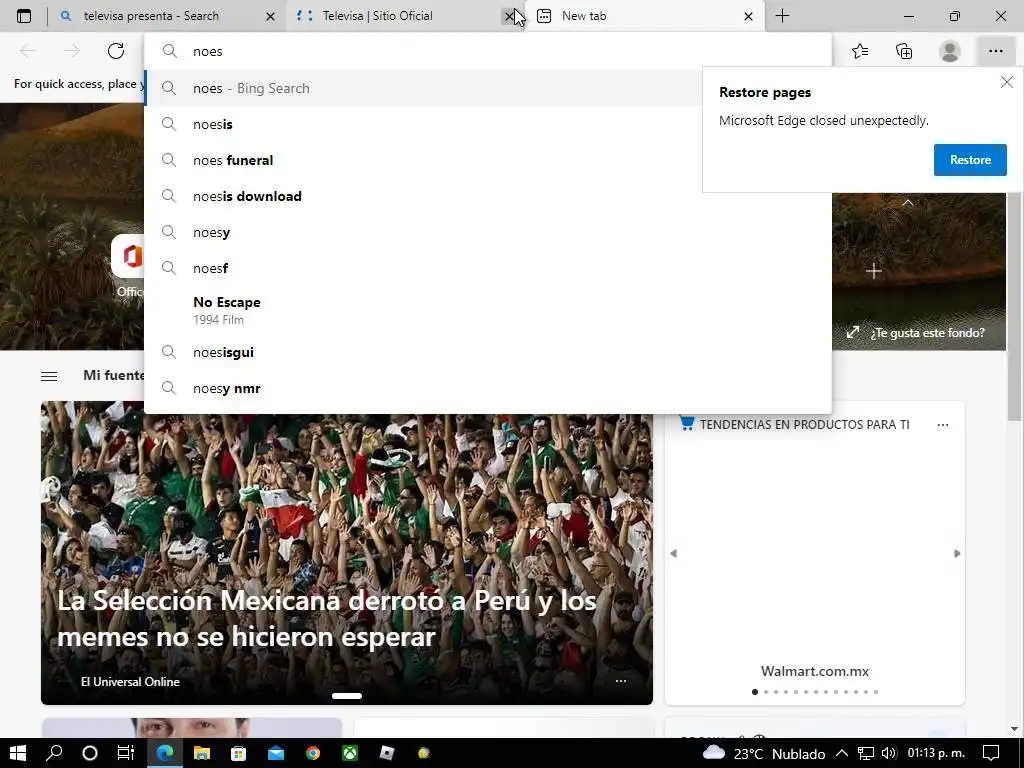This screenshot has height=768, width=1024.
Task: Open the Xbox app from taskbar
Action: (x=350, y=753)
